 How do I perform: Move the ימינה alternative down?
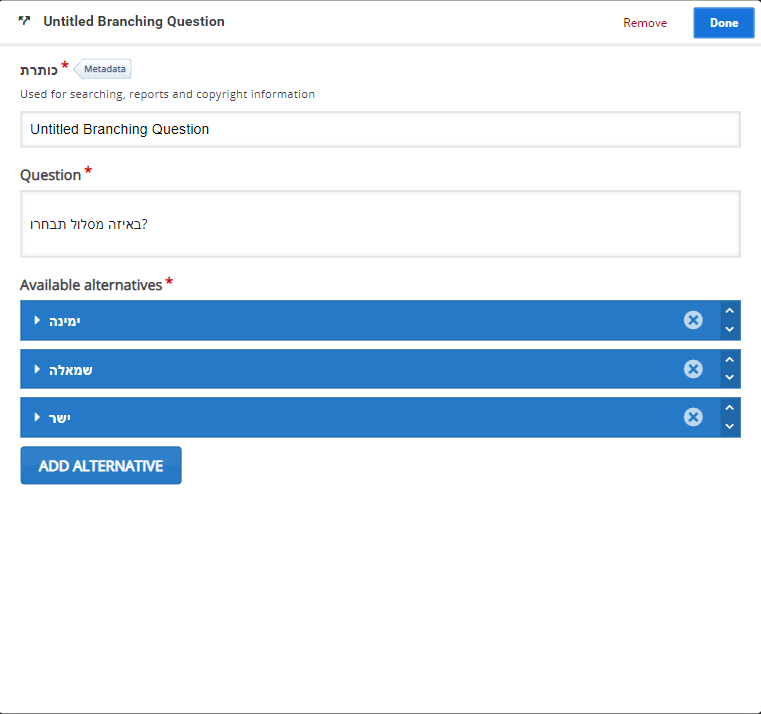coord(730,330)
